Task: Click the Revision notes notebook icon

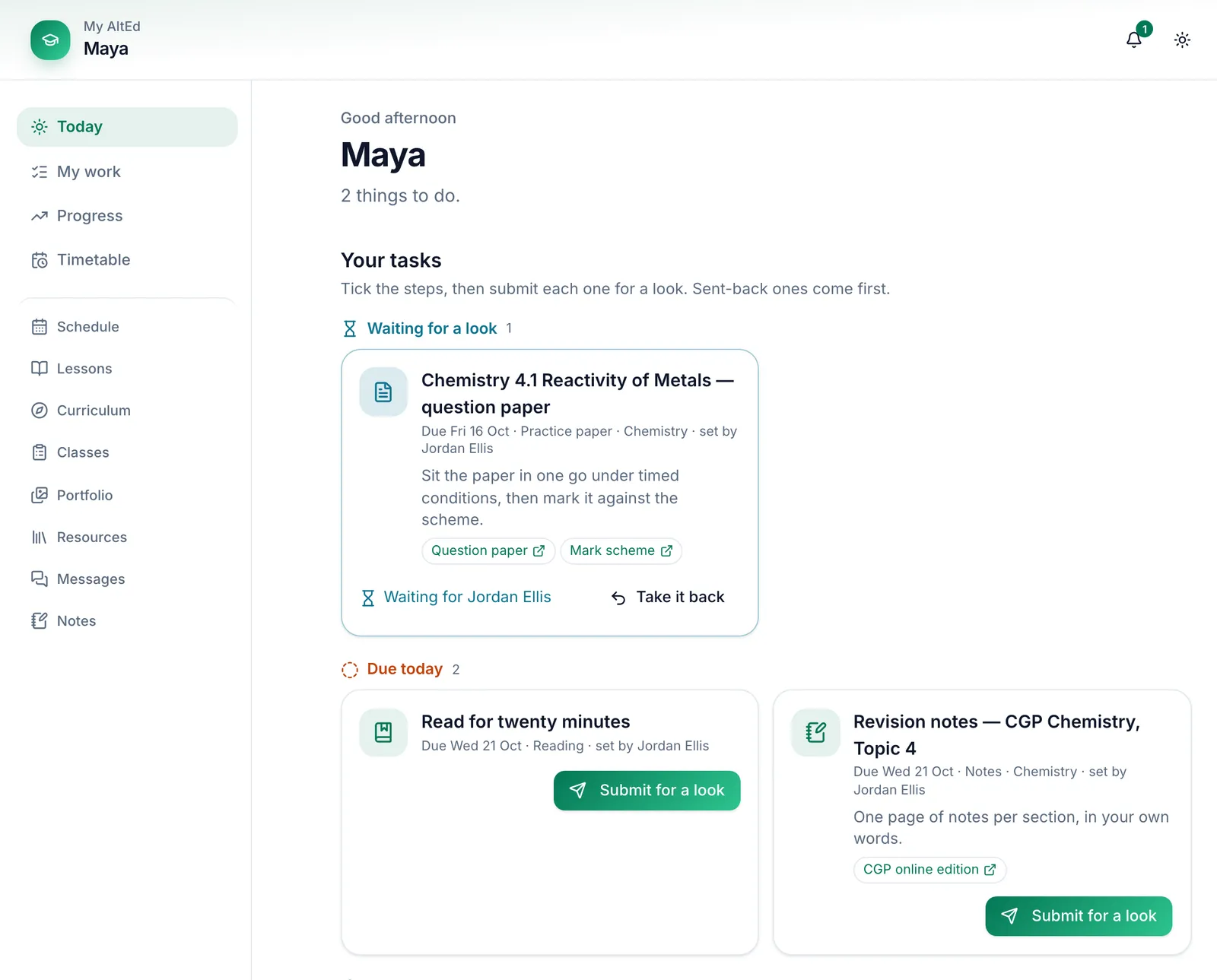Action: [815, 733]
